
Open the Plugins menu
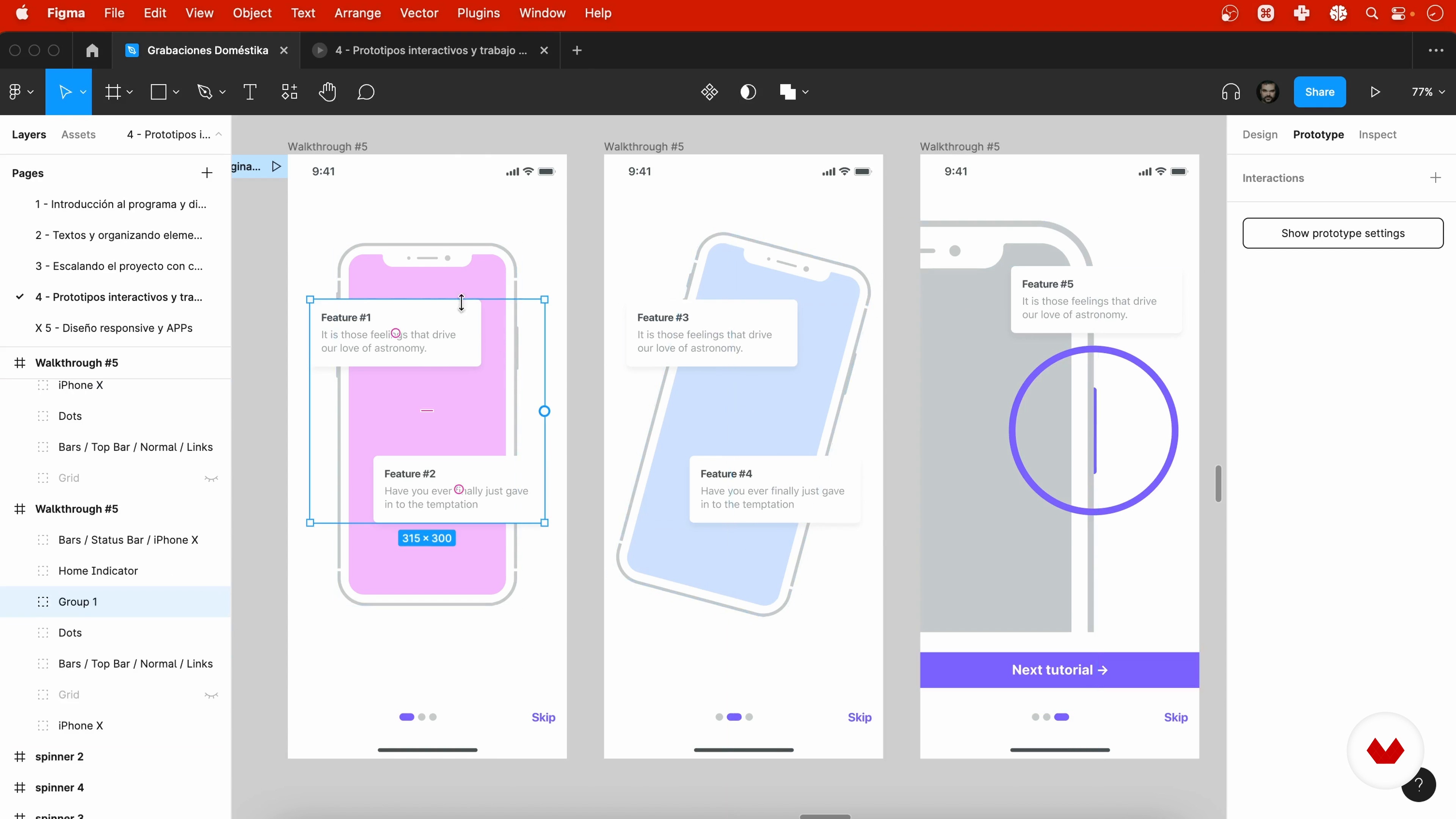(x=478, y=13)
